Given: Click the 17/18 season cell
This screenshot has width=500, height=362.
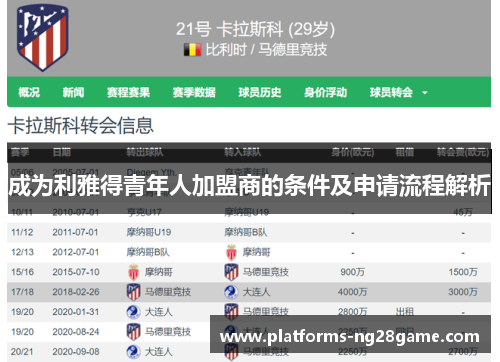Looking at the screenshot, I should click(22, 292).
